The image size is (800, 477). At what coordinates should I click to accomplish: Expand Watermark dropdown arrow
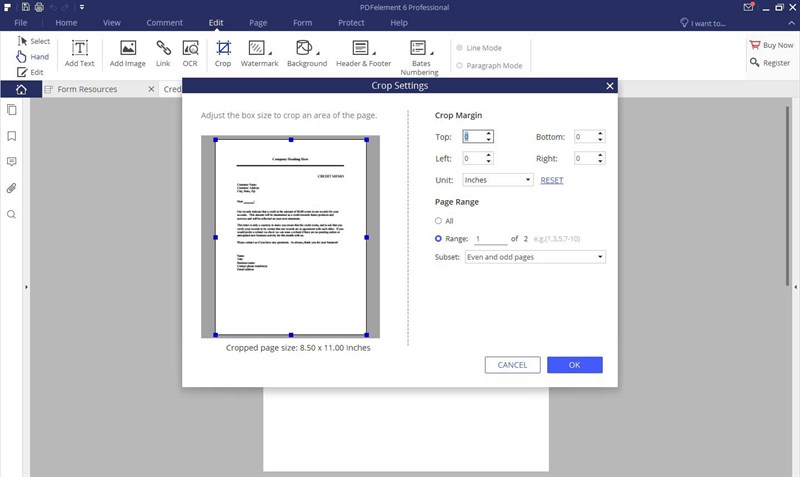pos(270,53)
